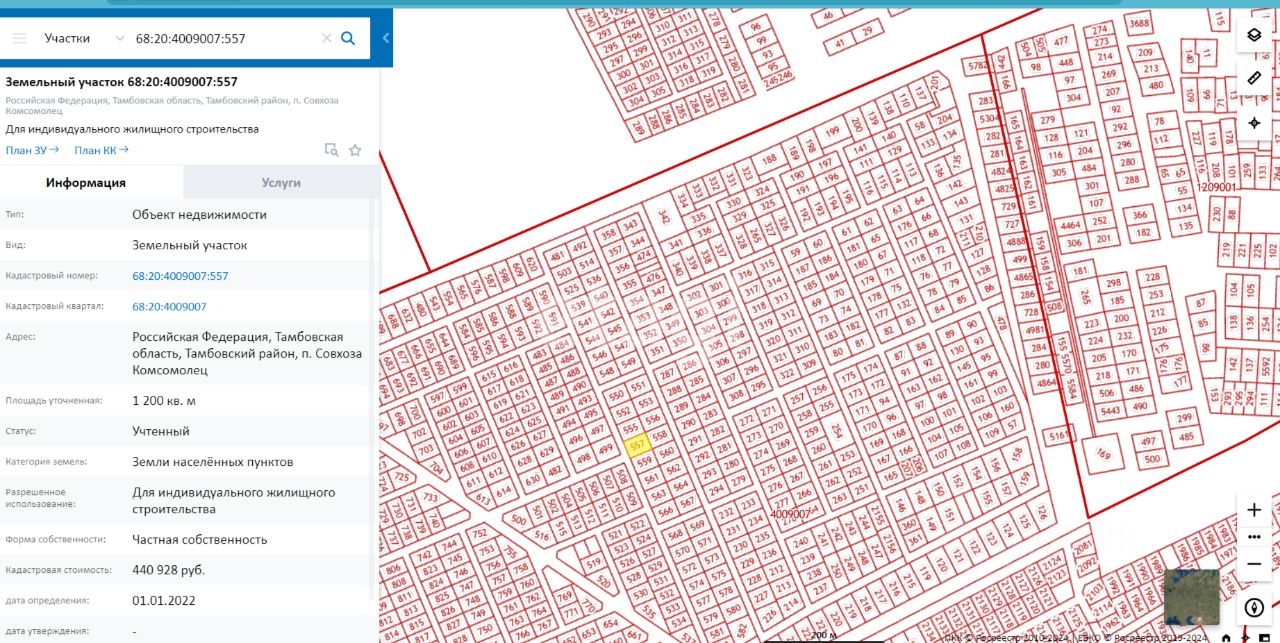Select the status value Учтенный
This screenshot has width=1280, height=643.
[x=160, y=431]
